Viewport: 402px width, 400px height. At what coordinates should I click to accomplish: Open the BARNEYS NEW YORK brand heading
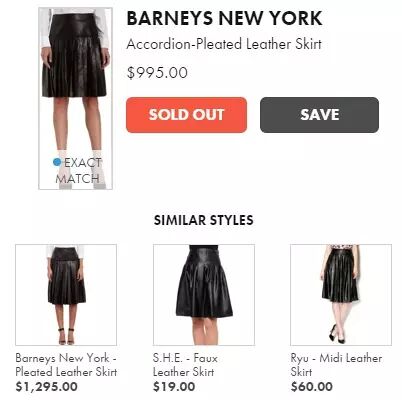pyautogui.click(x=224, y=18)
